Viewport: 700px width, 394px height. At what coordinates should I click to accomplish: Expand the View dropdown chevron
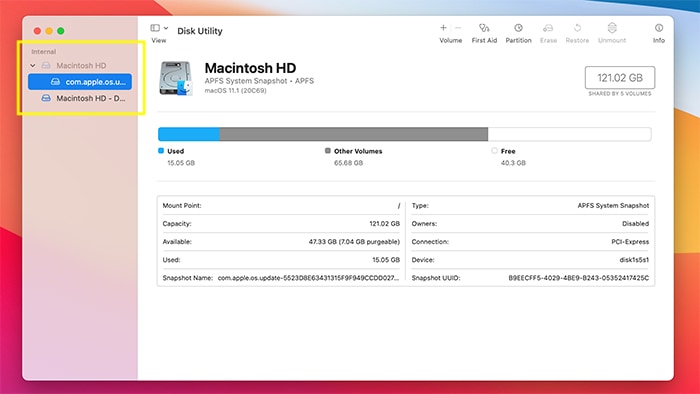pyautogui.click(x=166, y=28)
